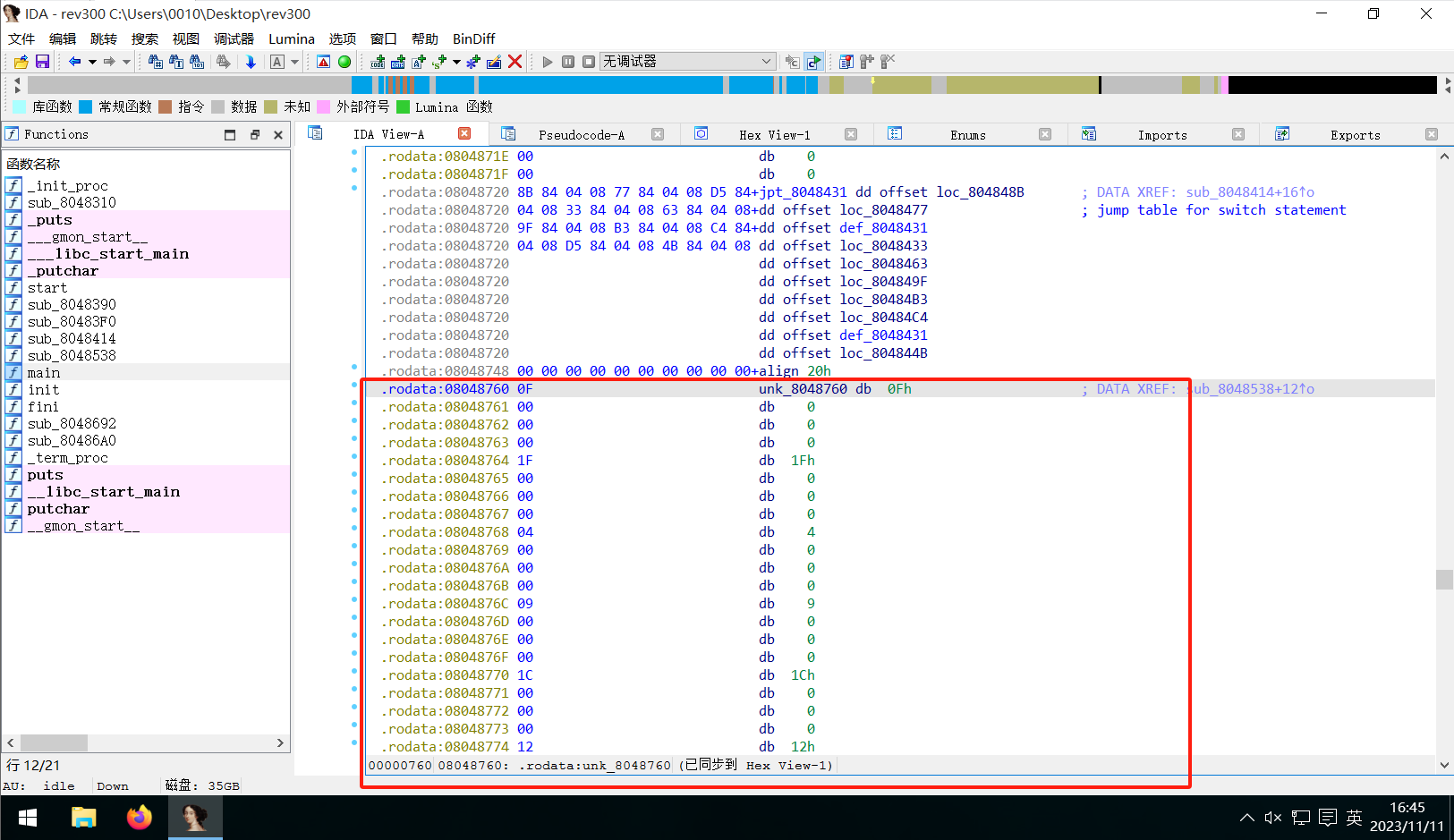Switch to the Pseudocode-A tab
Image resolution: width=1454 pixels, height=840 pixels.
582,135
